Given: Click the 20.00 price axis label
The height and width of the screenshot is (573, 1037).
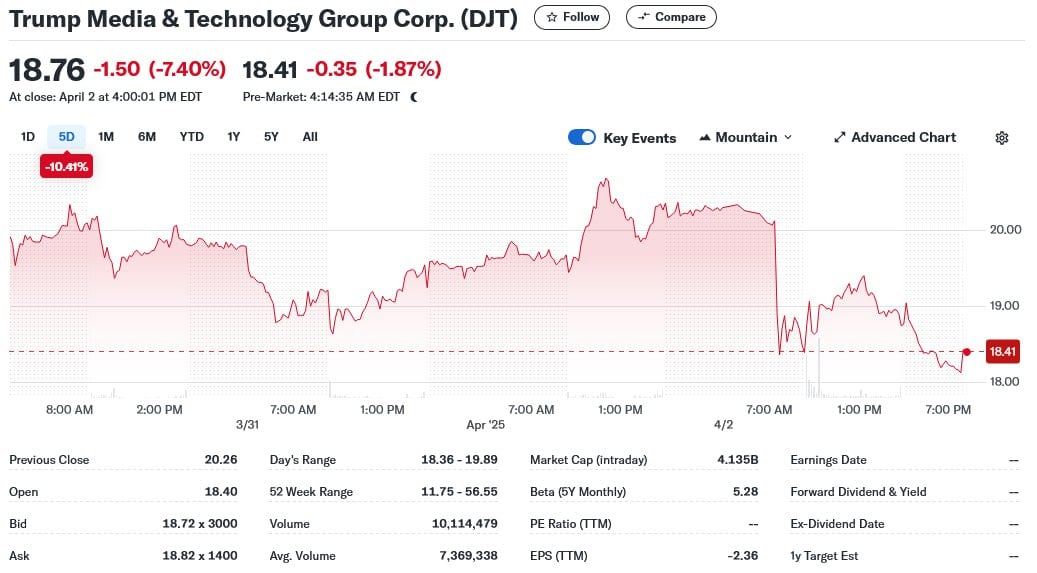Looking at the screenshot, I should pos(1005,230).
